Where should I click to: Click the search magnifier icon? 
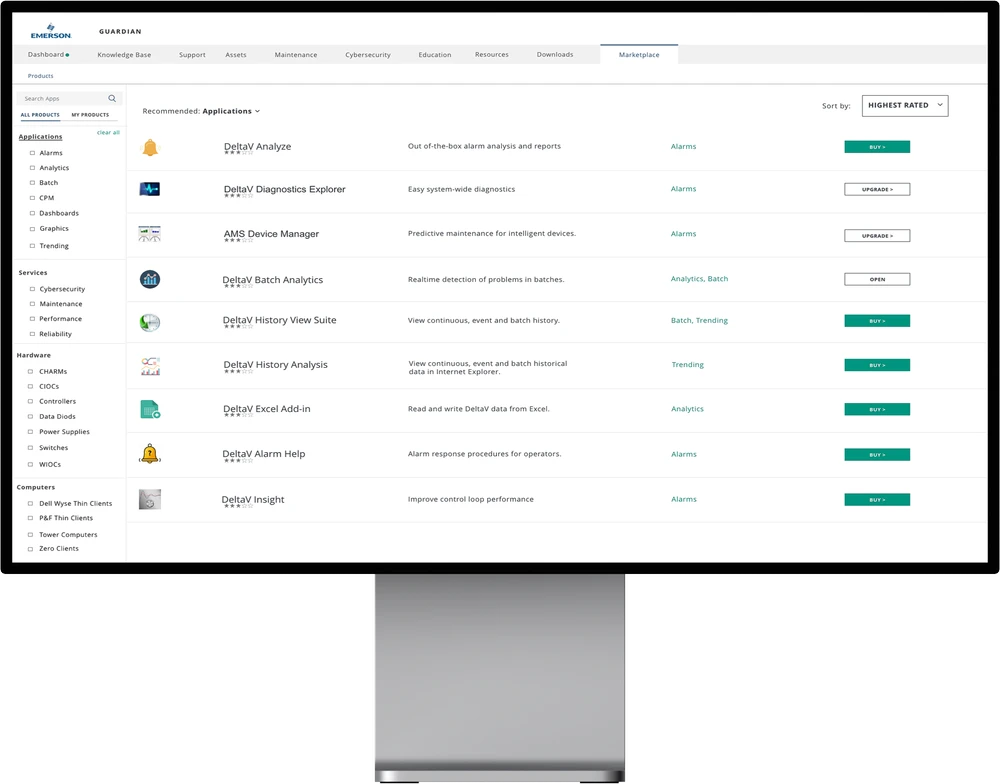pos(112,98)
